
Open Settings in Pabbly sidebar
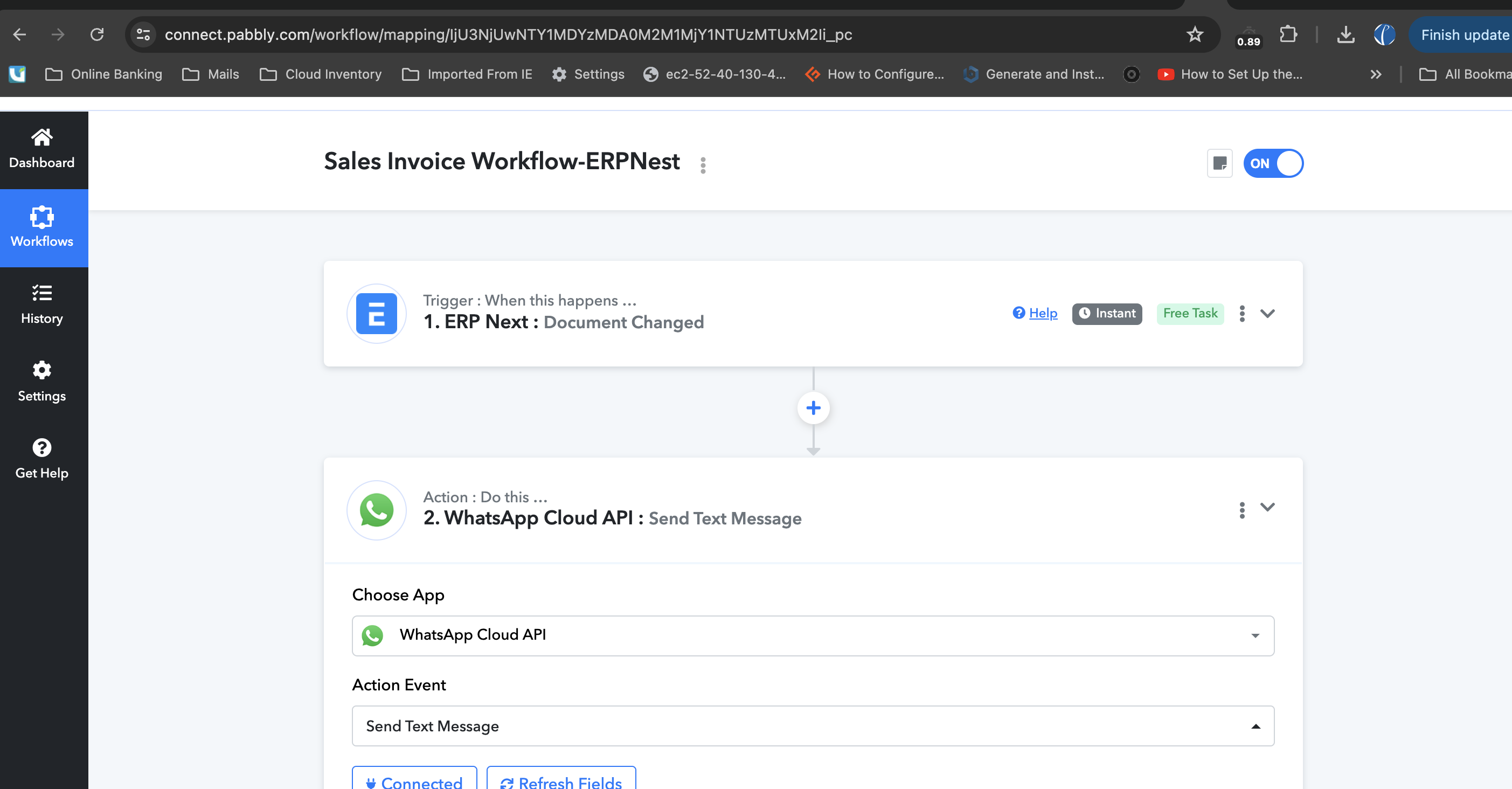[41, 382]
